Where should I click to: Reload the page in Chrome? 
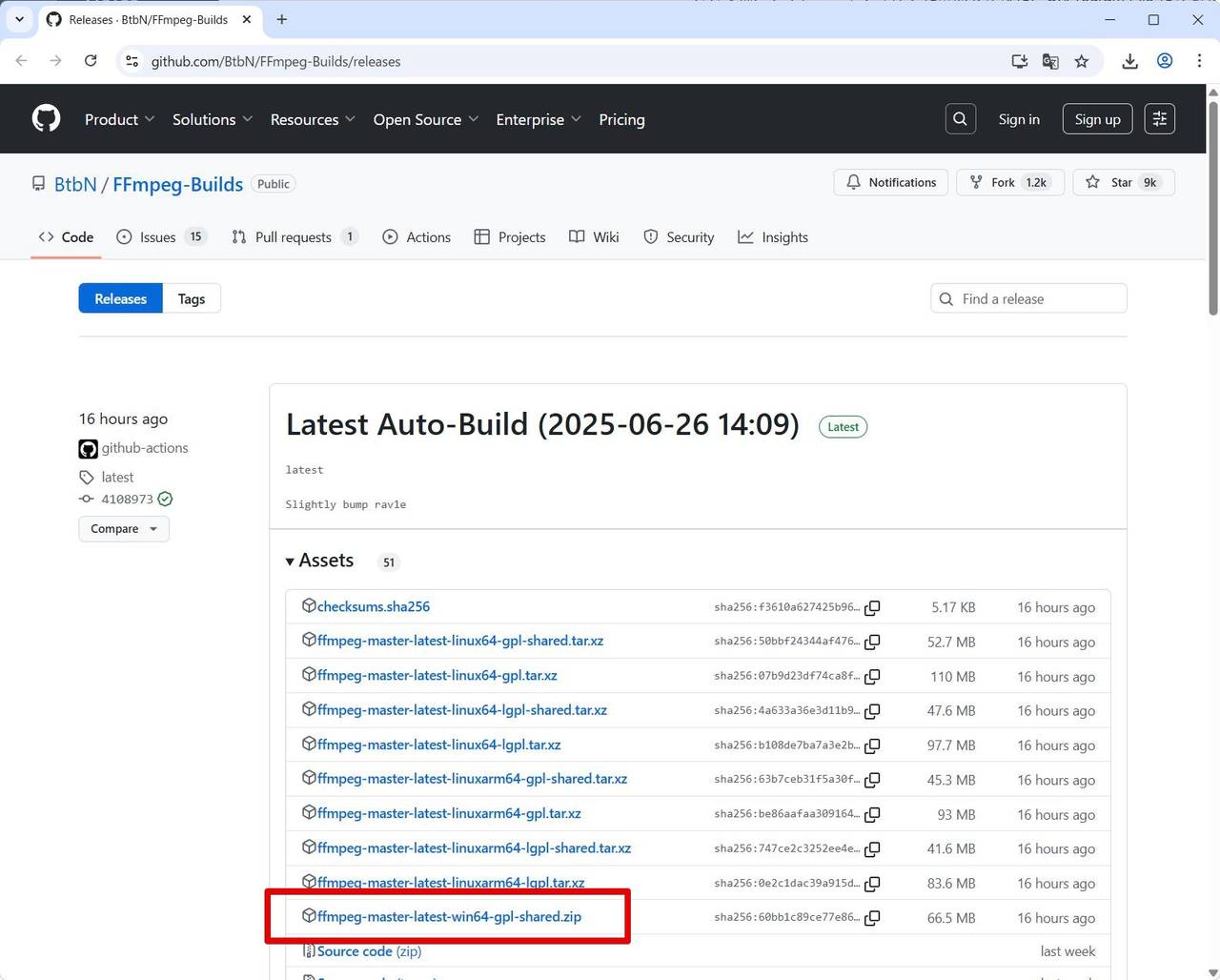pyautogui.click(x=91, y=61)
